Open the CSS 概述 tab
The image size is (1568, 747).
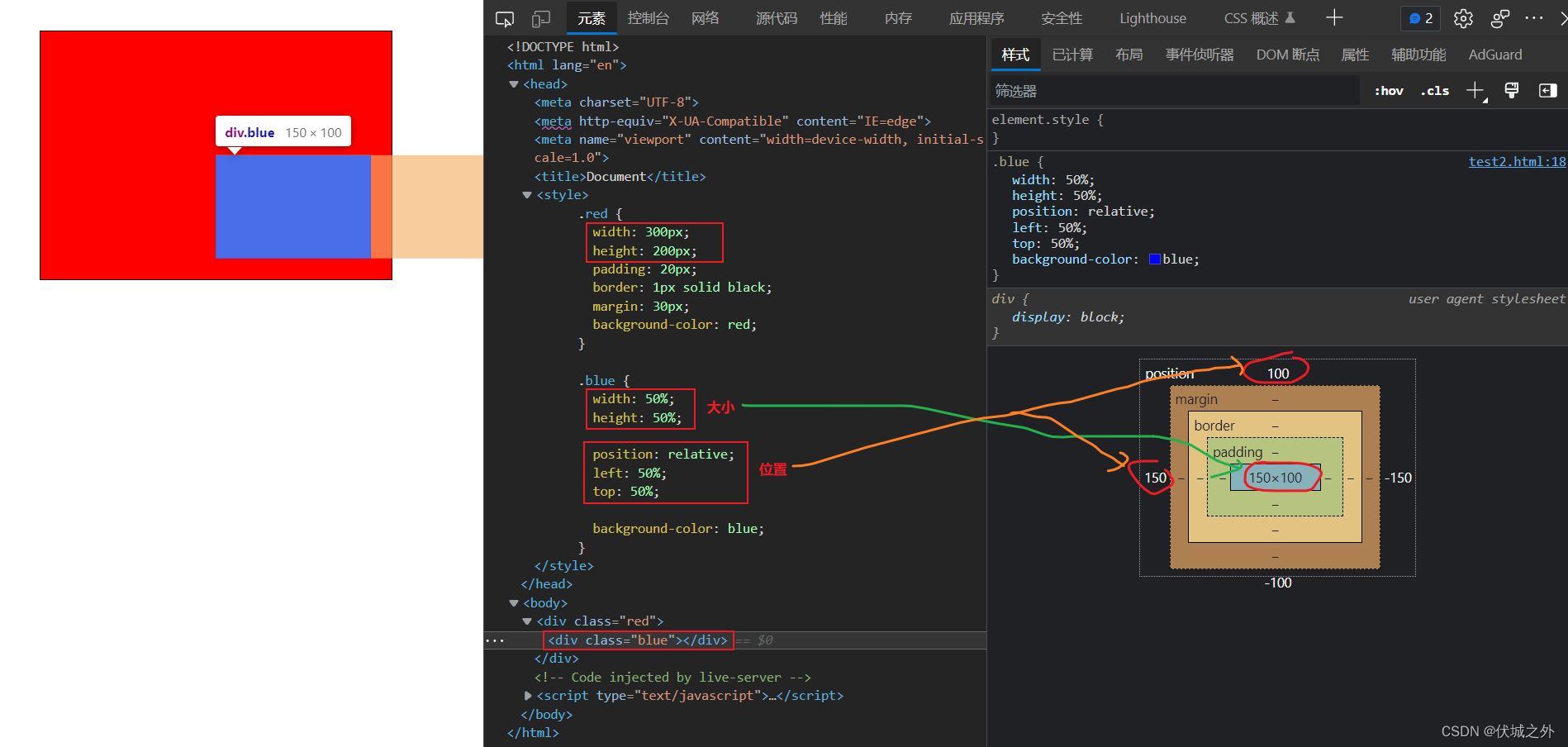coord(1259,18)
